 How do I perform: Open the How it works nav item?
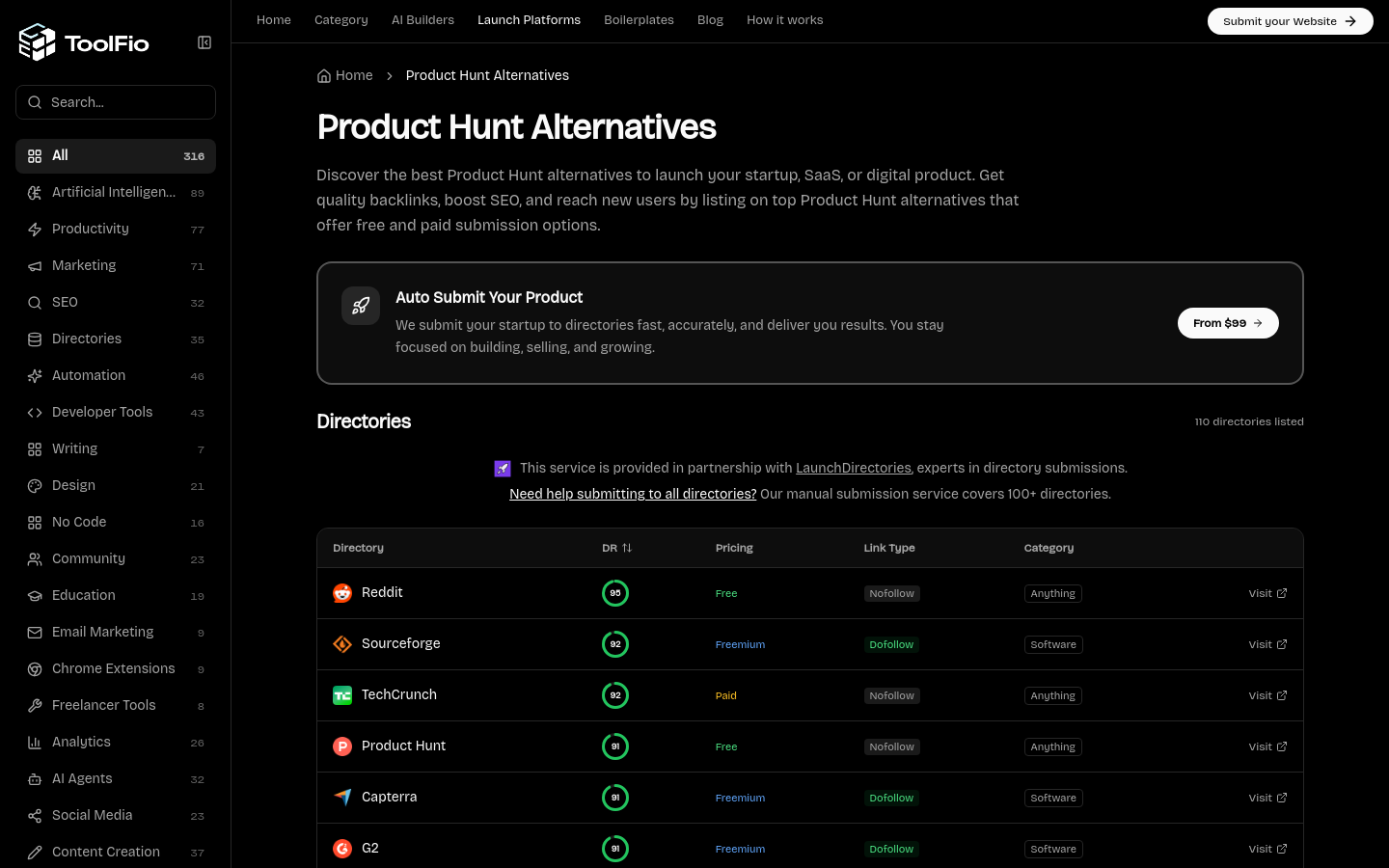pos(785,20)
